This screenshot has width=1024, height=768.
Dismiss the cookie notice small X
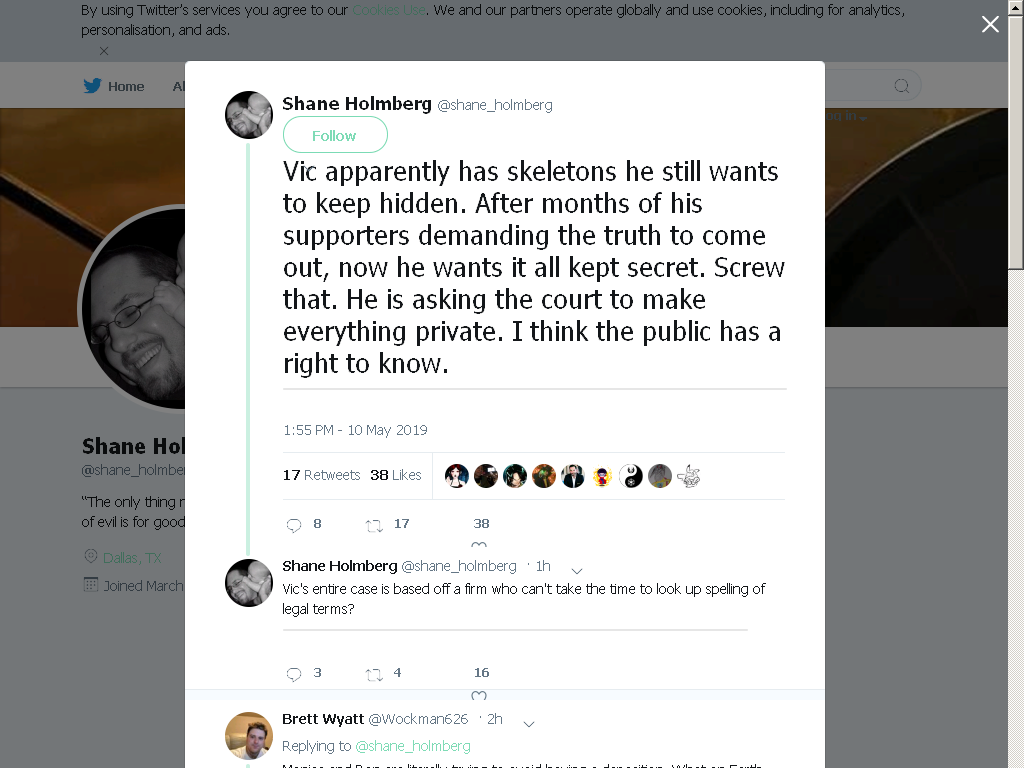click(104, 51)
